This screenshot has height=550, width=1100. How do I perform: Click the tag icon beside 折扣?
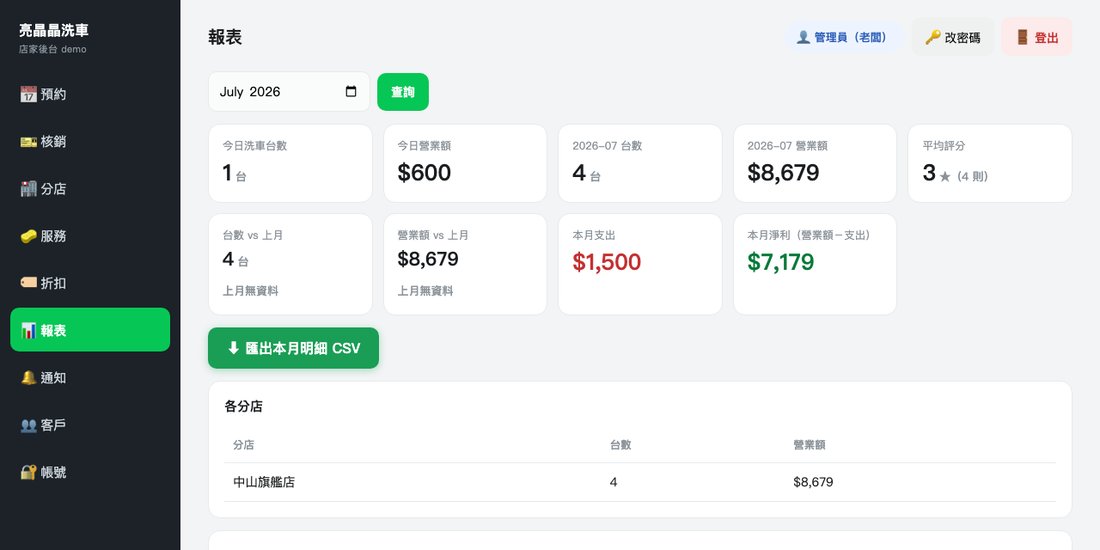pos(28,283)
